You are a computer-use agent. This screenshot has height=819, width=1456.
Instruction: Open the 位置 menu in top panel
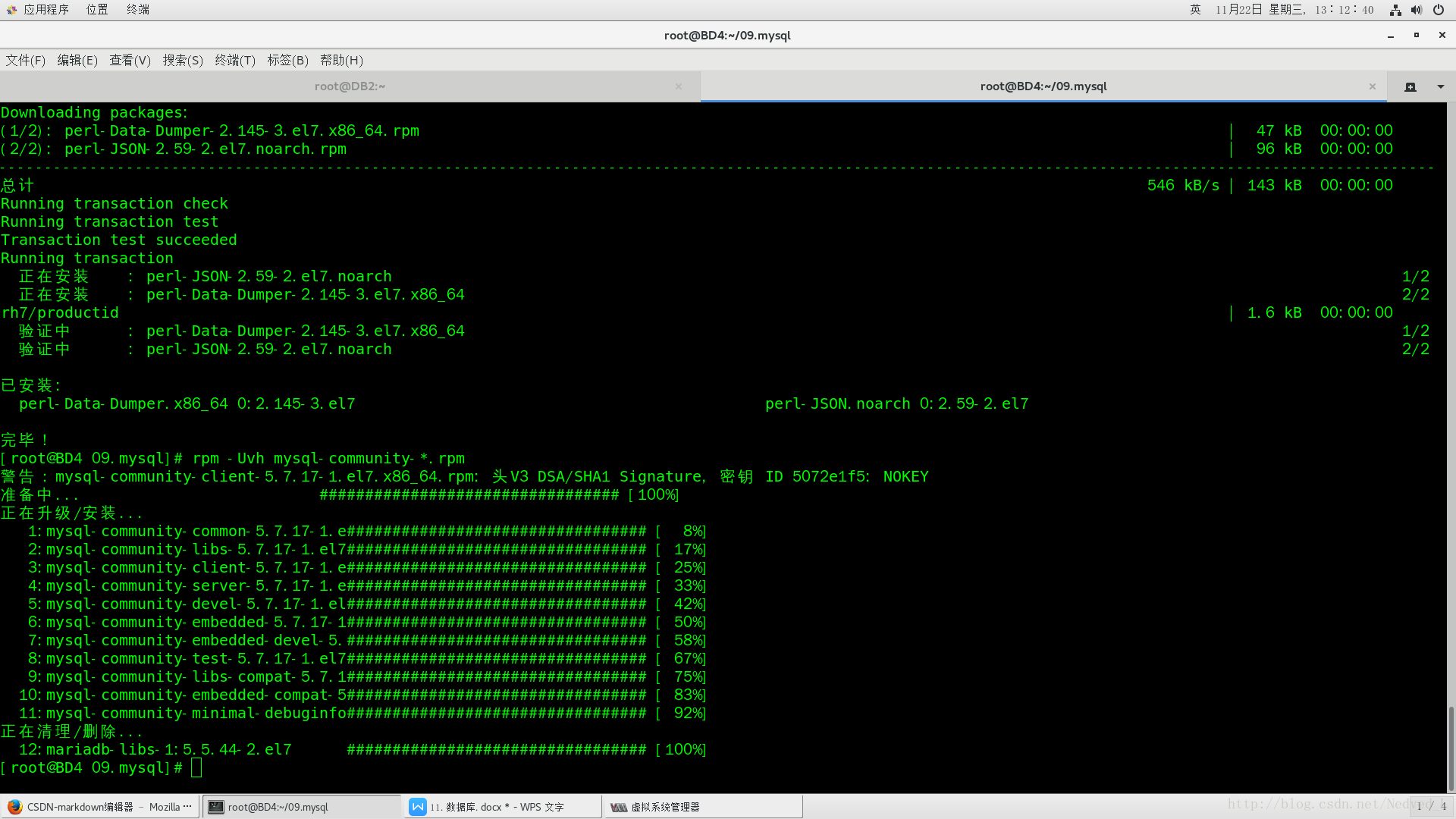(x=97, y=10)
